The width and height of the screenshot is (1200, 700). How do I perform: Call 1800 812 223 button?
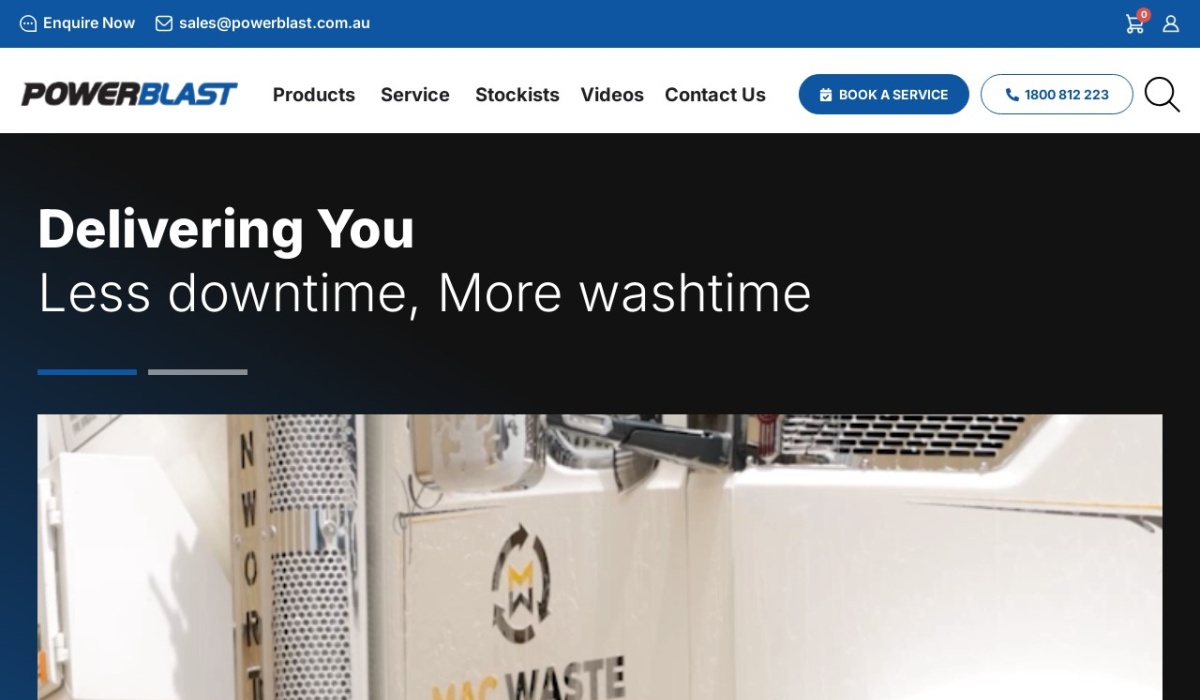(x=1057, y=94)
